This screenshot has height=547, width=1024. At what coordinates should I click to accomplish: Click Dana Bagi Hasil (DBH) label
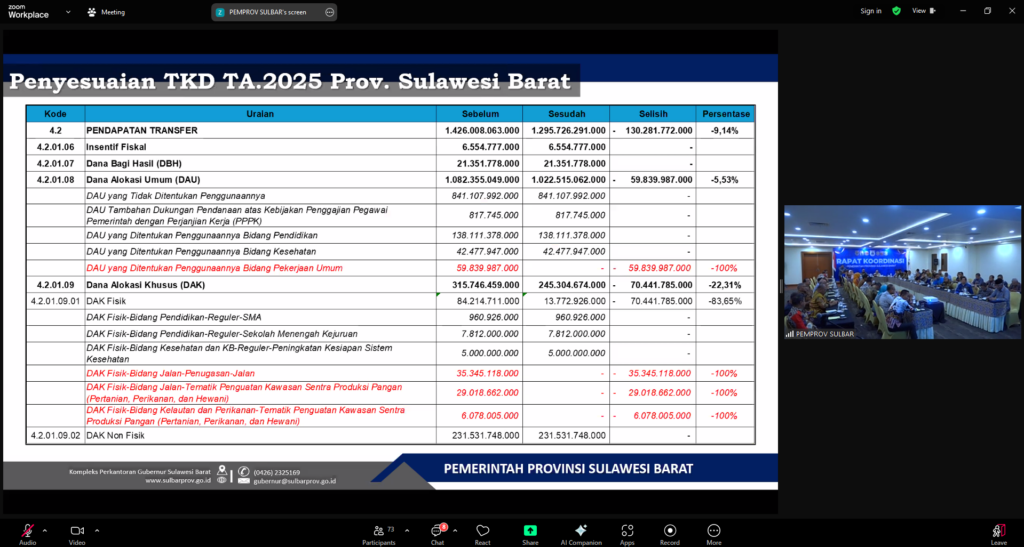click(133, 163)
